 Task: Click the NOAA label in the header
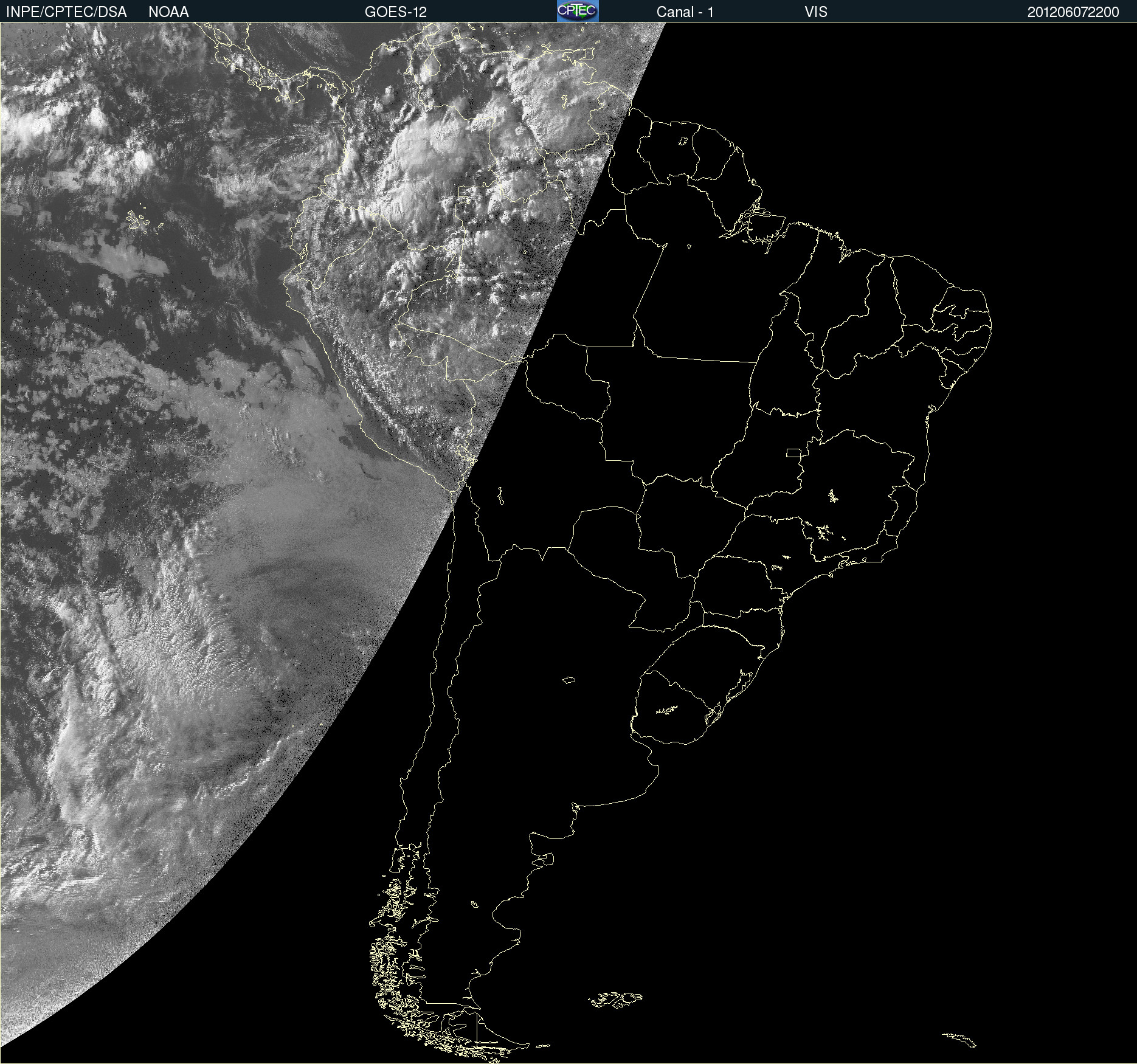point(168,12)
